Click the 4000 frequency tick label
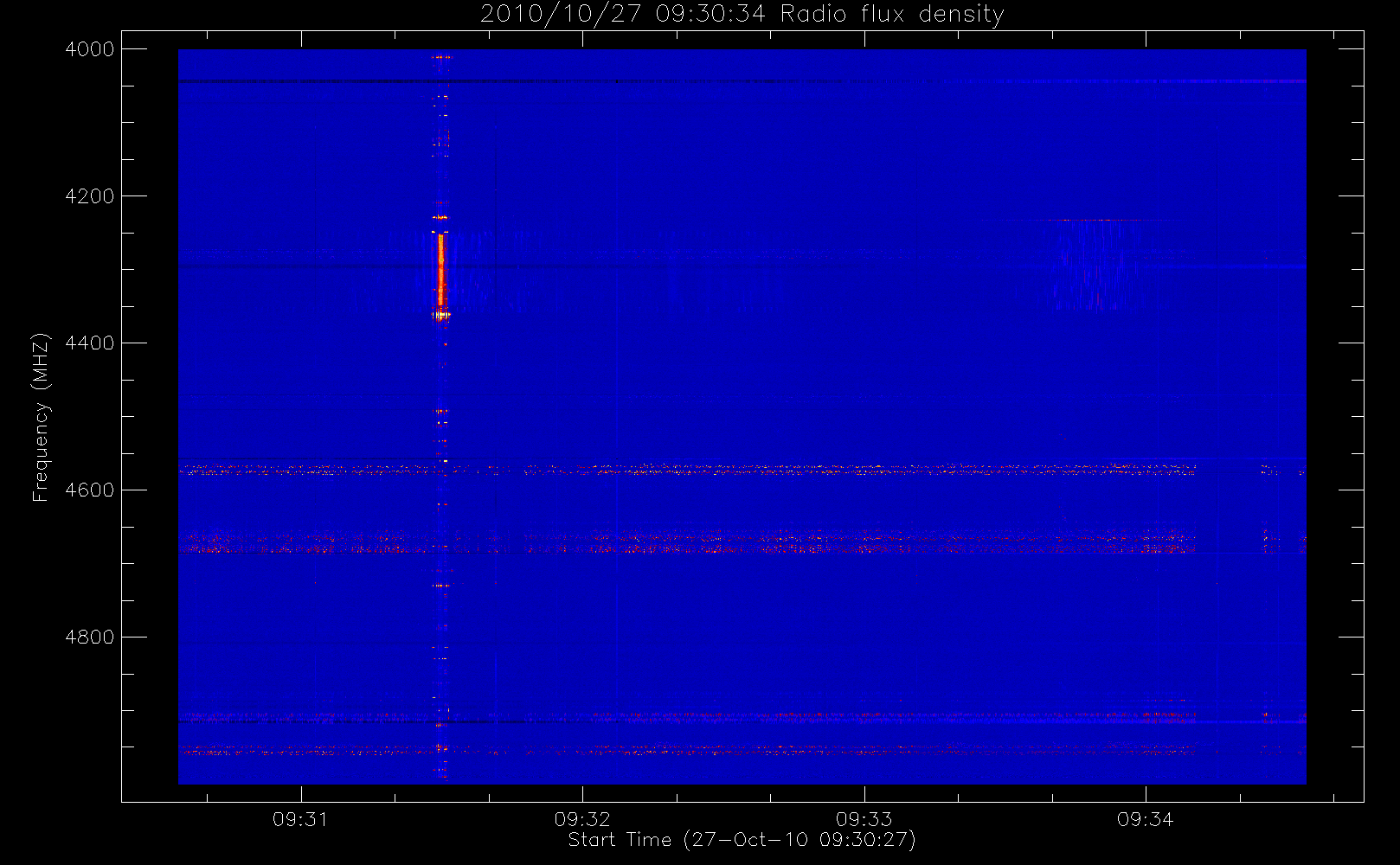Screen dimensions: 1400x865 (90, 49)
